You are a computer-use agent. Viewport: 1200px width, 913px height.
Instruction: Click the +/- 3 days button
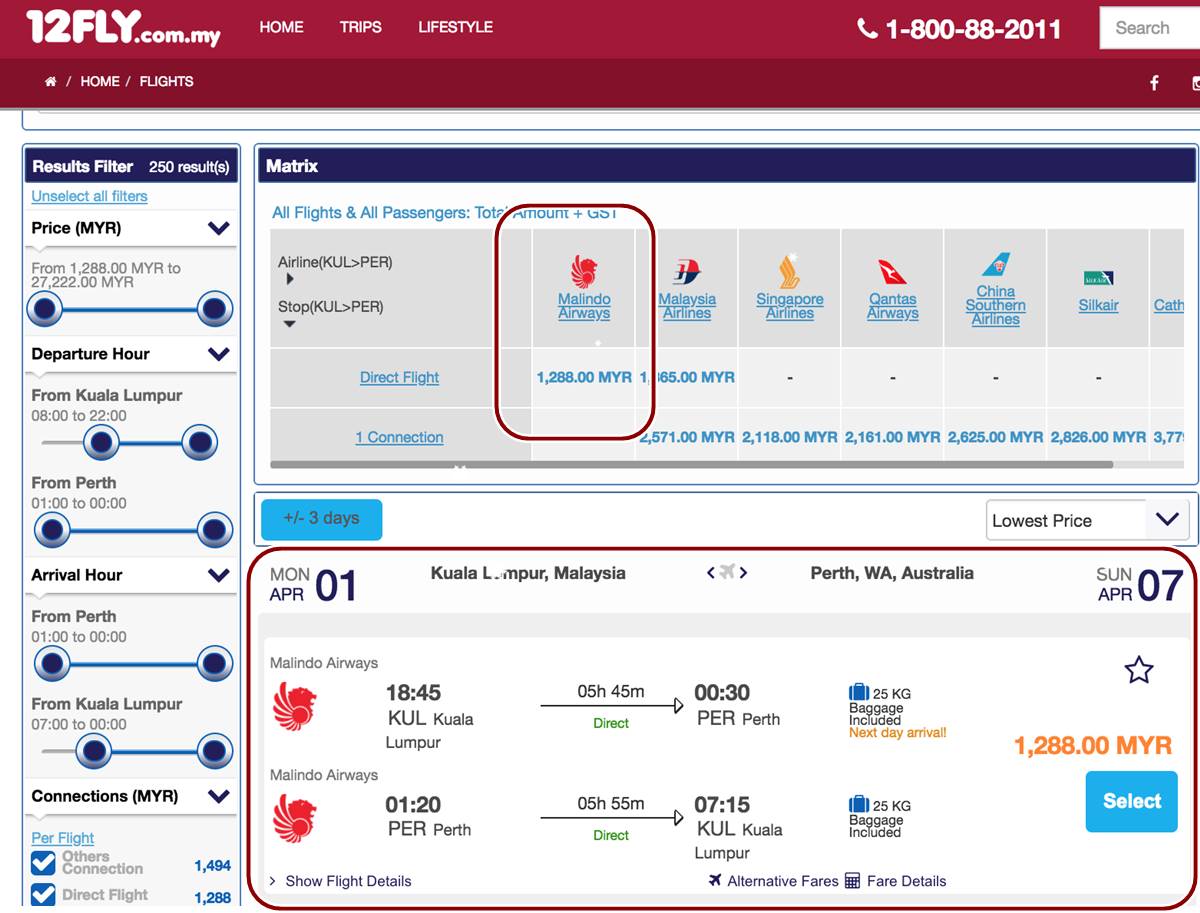(x=321, y=519)
